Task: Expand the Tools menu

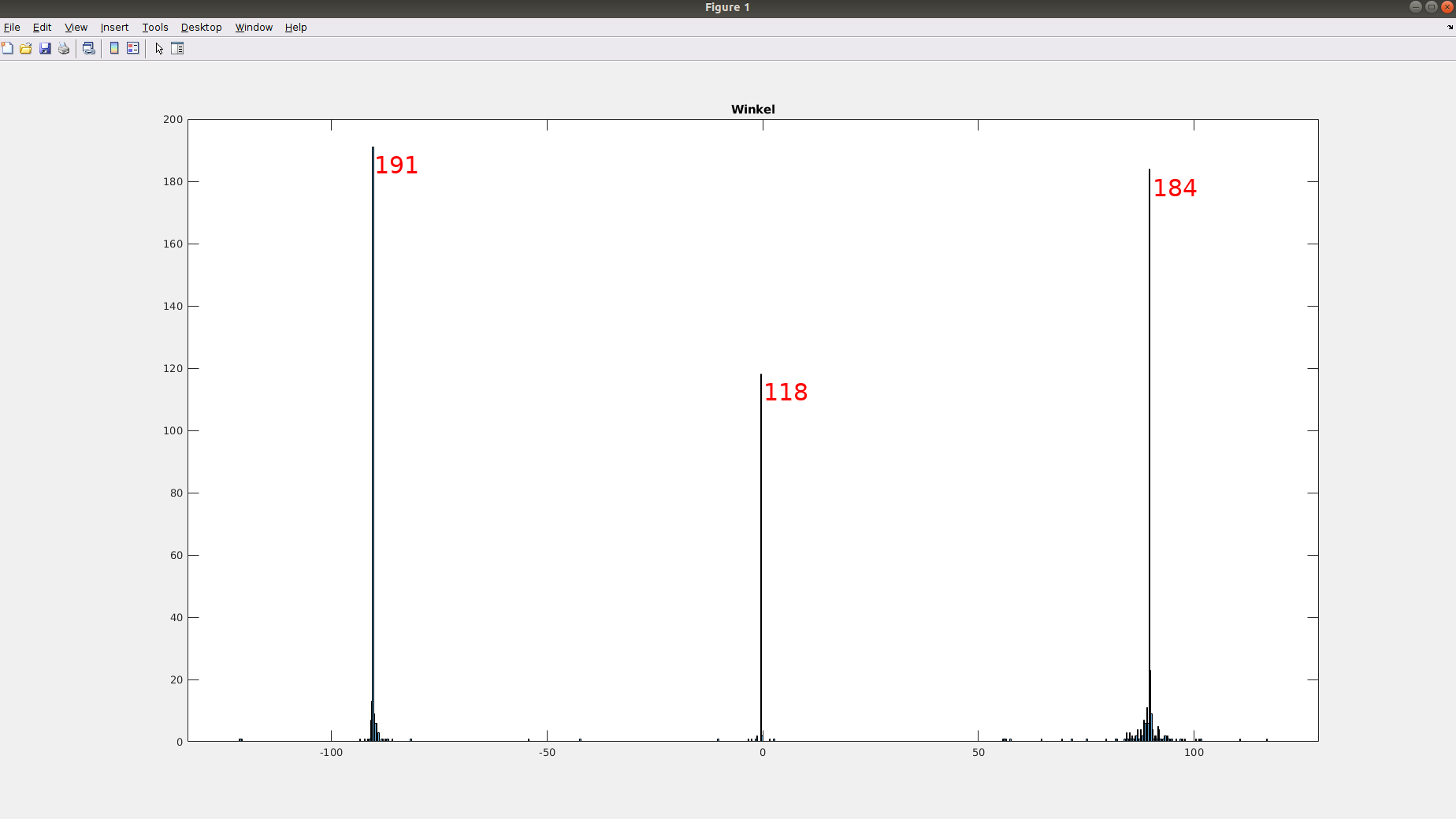Action: coord(155,27)
